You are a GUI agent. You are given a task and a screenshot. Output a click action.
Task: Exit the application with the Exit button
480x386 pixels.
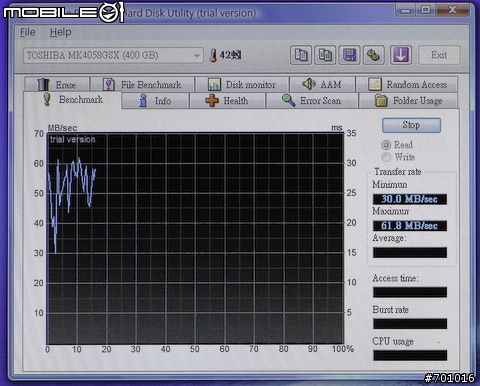(x=439, y=55)
